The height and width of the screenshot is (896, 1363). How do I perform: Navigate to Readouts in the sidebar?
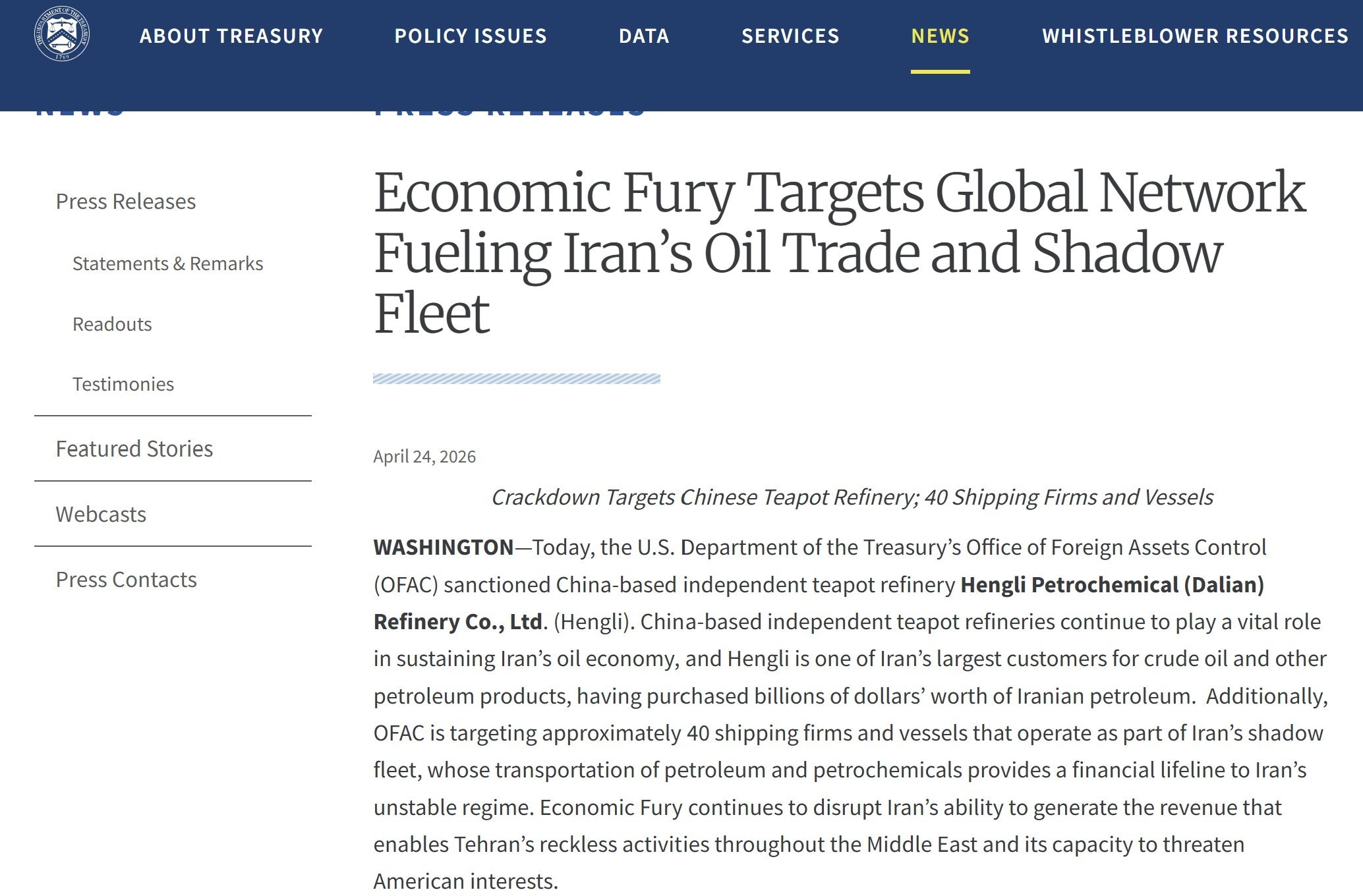(112, 324)
